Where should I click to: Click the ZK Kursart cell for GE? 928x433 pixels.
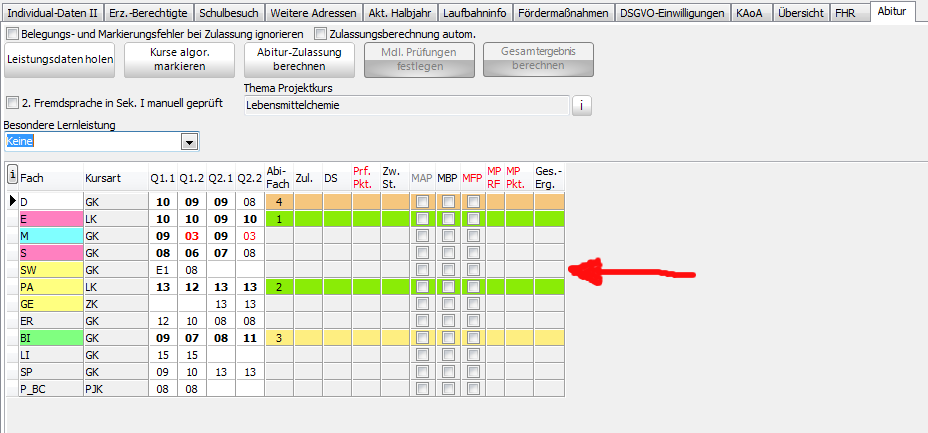[x=116, y=304]
